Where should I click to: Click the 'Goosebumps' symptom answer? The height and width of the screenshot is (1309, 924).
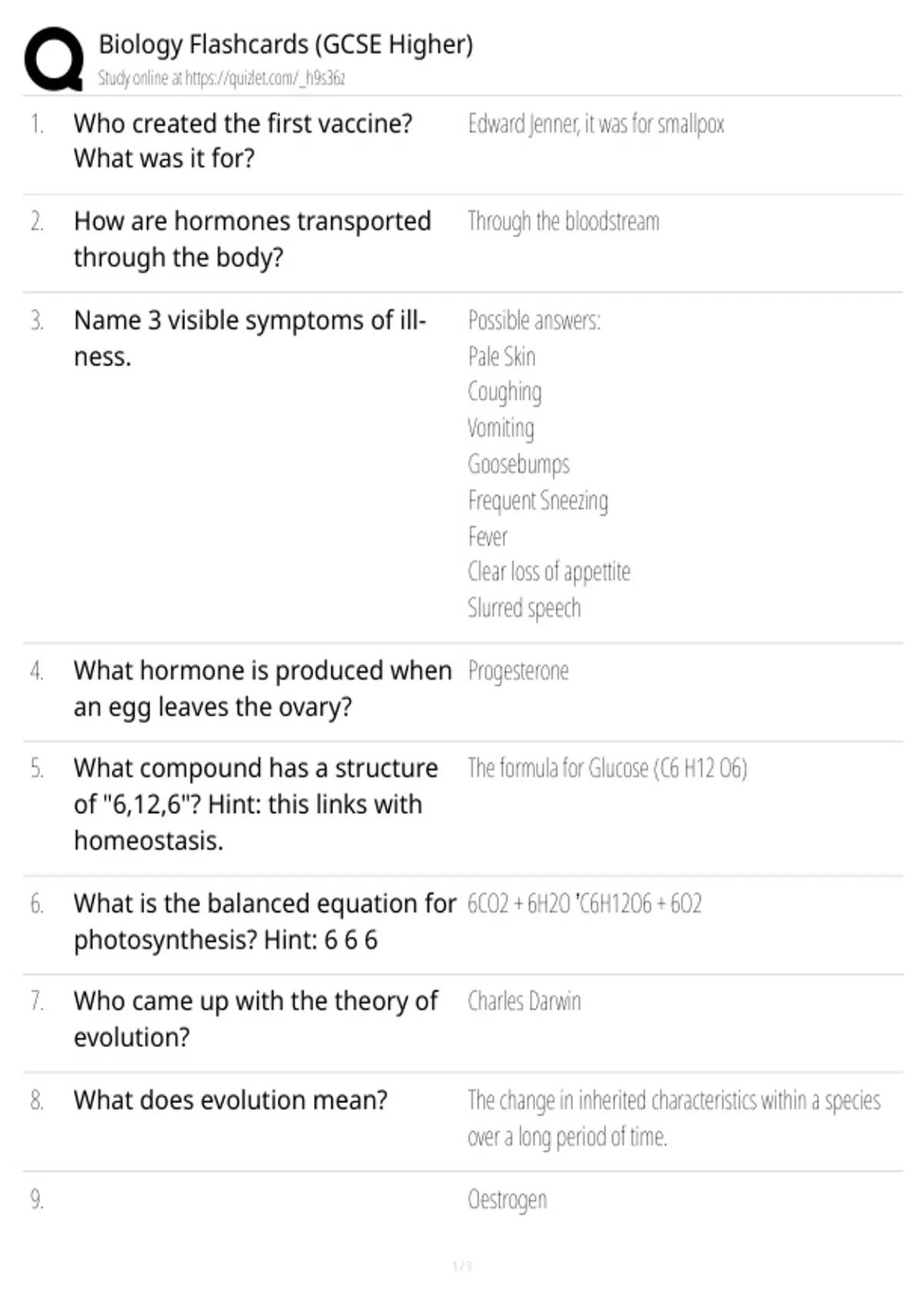(519, 464)
